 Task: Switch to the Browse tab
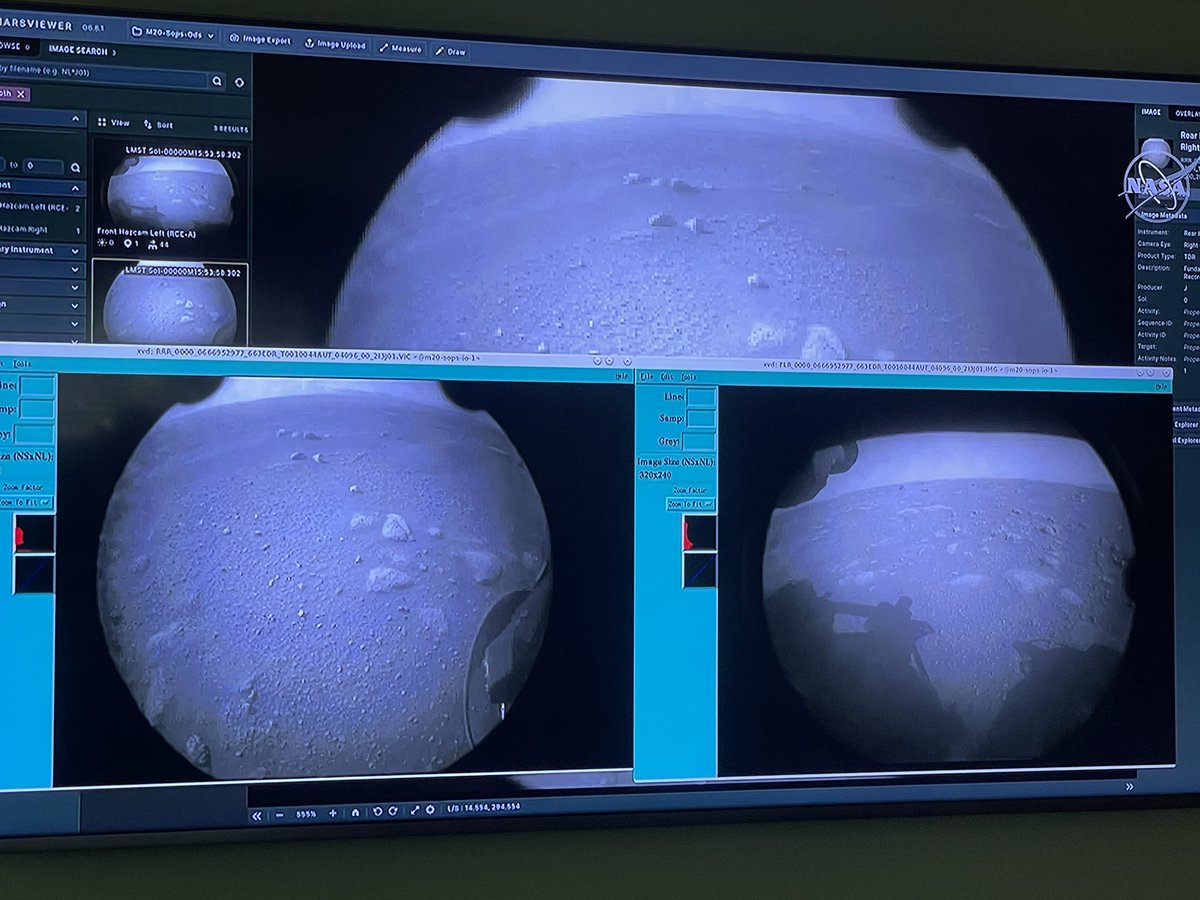click(17, 46)
